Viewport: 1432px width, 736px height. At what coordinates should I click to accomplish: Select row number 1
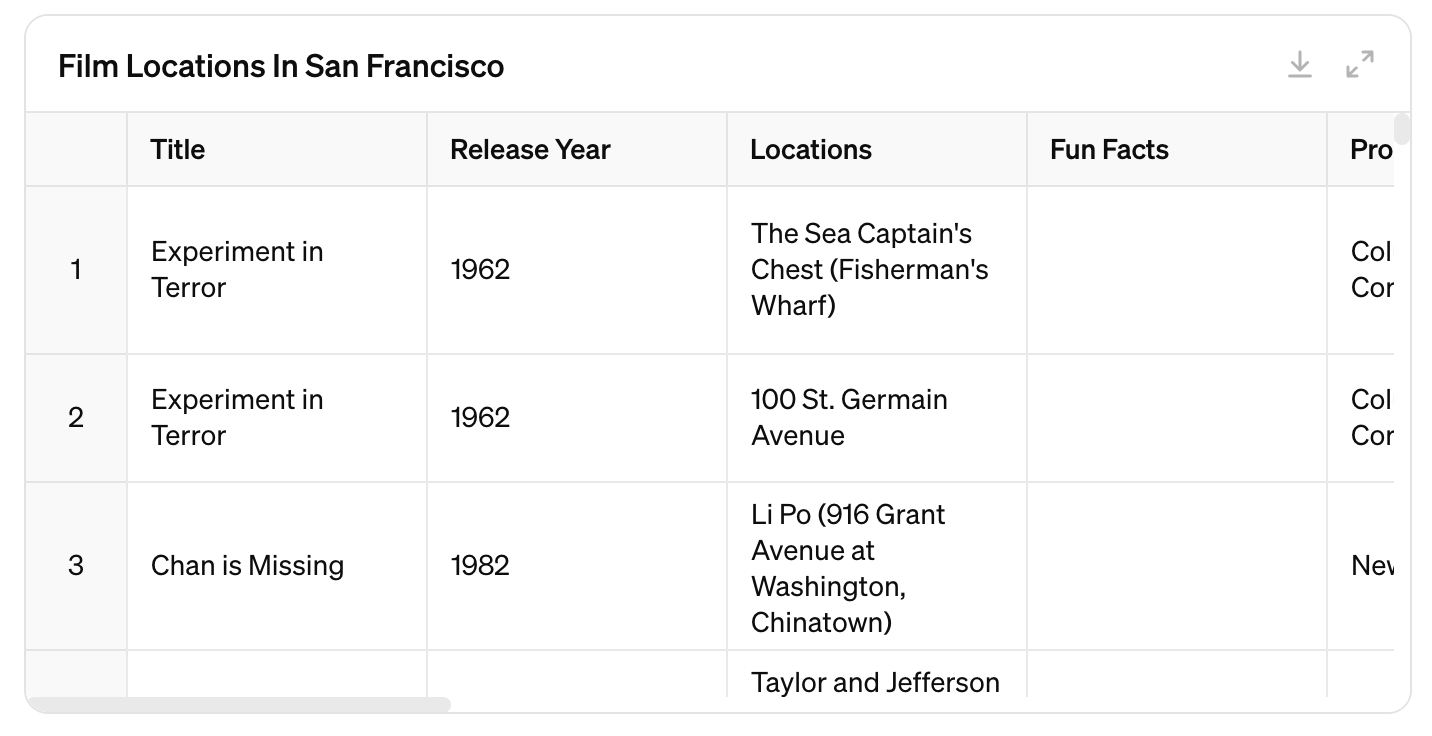76,270
